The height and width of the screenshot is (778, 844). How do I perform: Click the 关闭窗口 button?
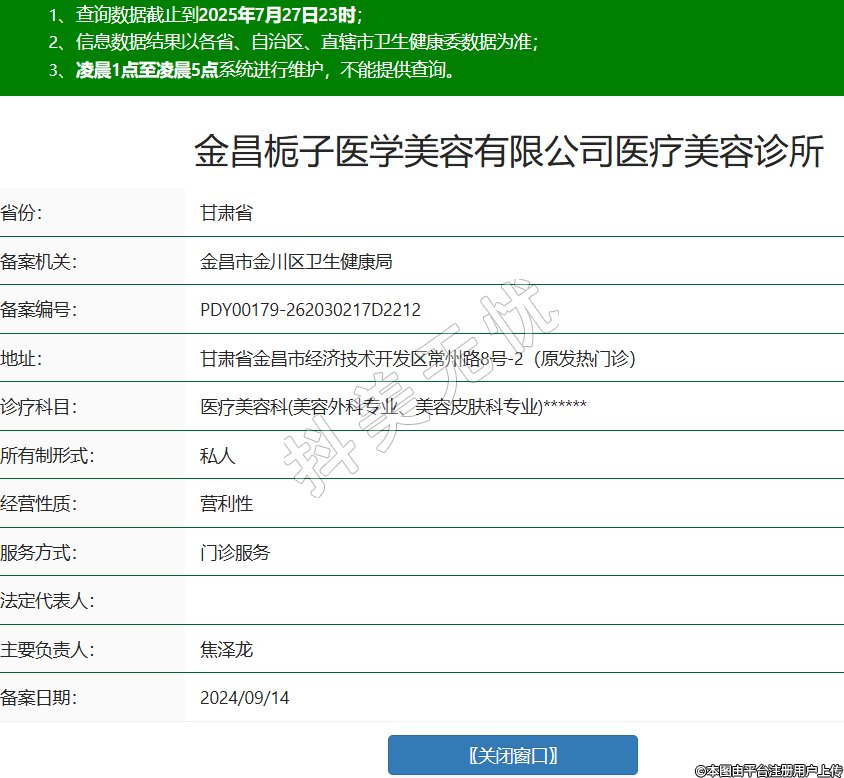tap(512, 755)
